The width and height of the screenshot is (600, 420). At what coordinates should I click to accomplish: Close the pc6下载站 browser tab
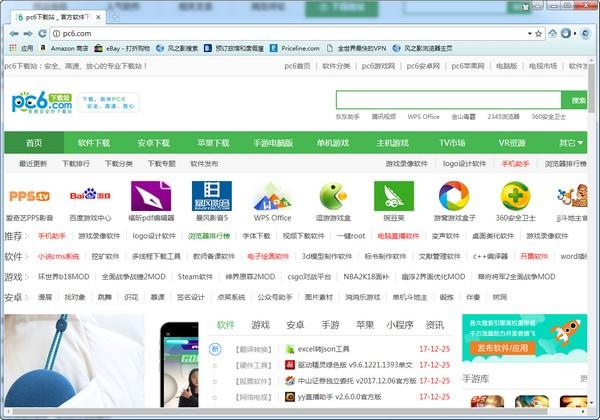[x=98, y=17]
